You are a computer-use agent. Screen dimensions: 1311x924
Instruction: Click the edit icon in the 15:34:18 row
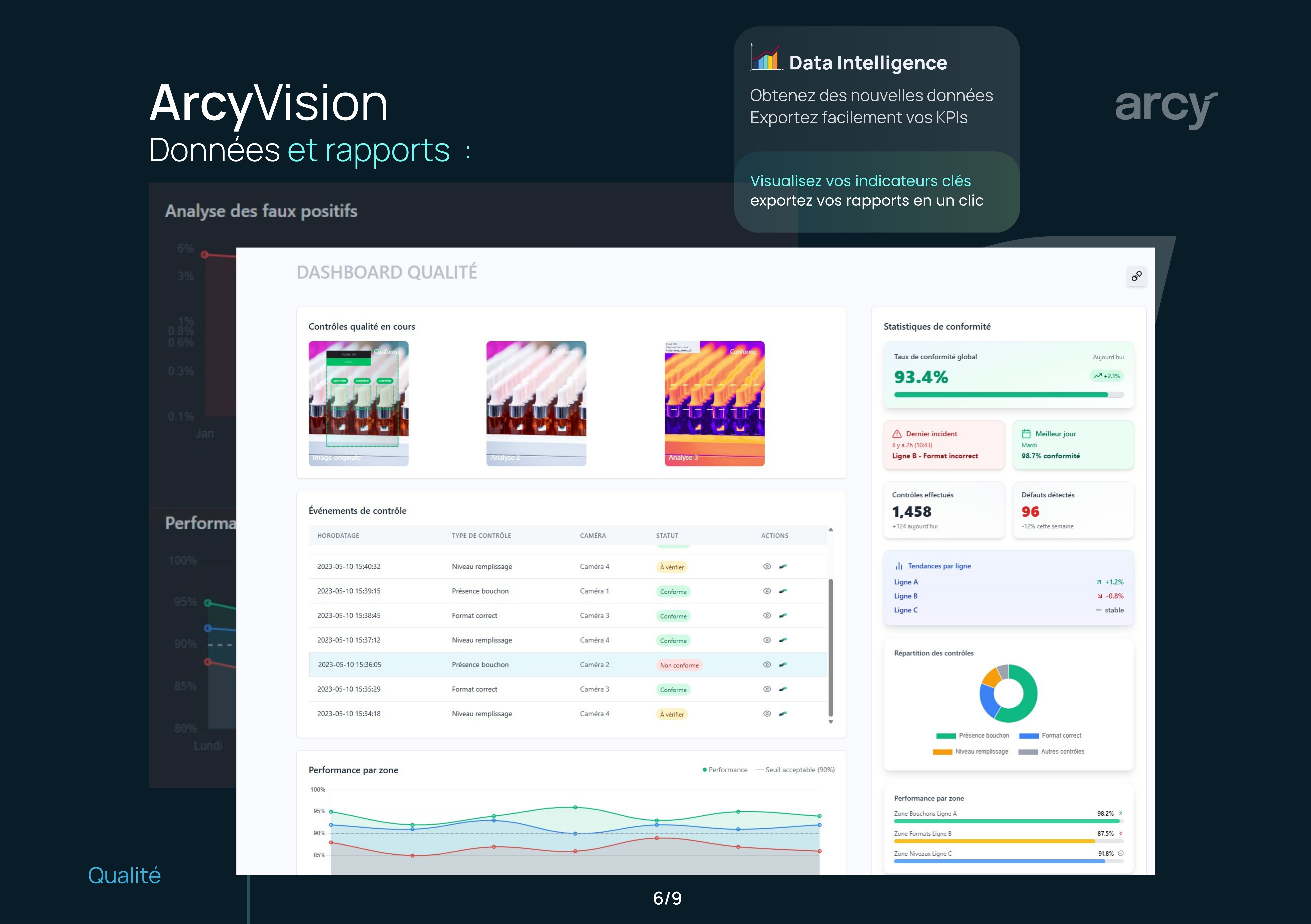pos(783,714)
